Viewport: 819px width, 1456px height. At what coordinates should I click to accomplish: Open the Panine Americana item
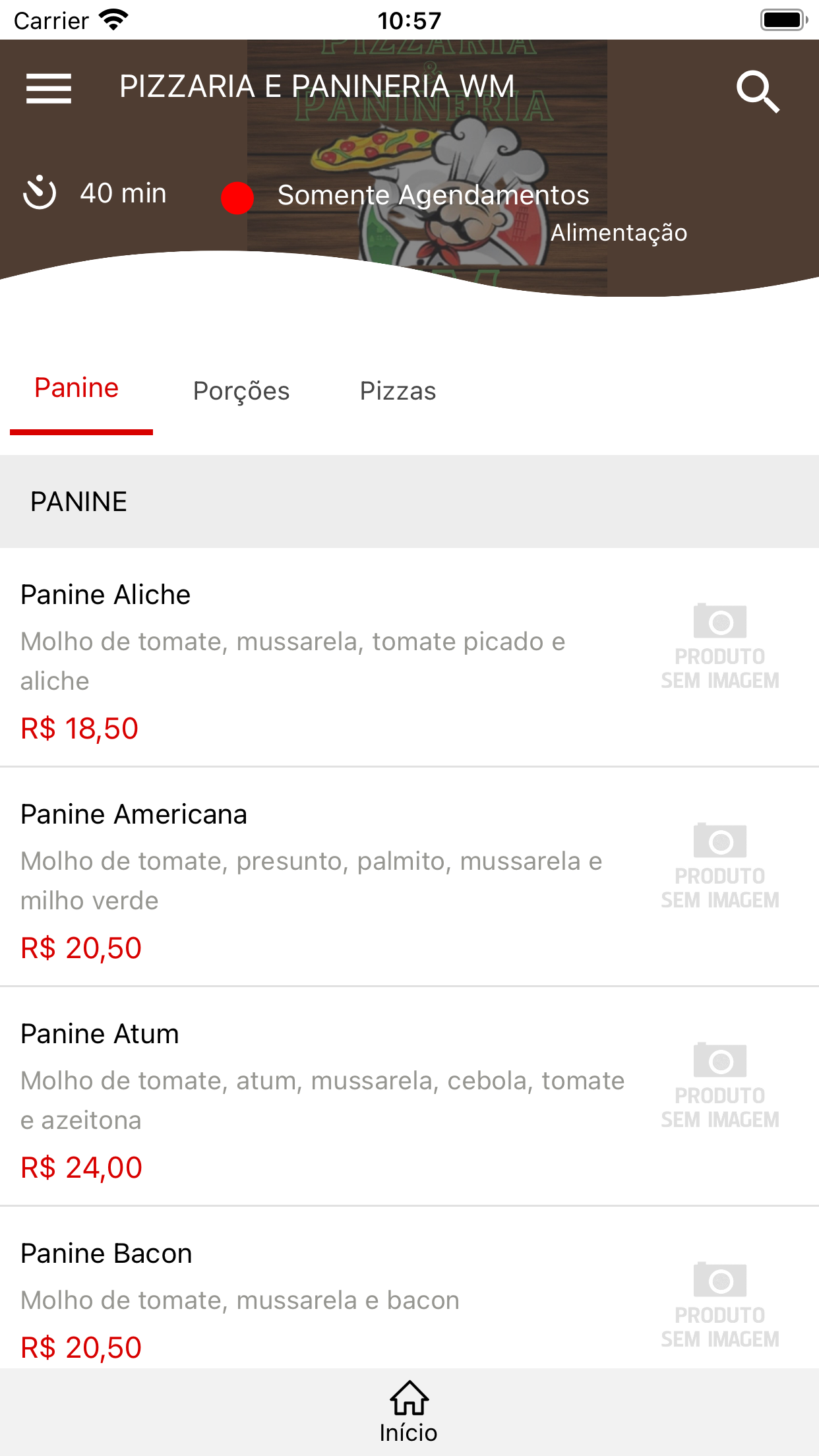coord(409,877)
